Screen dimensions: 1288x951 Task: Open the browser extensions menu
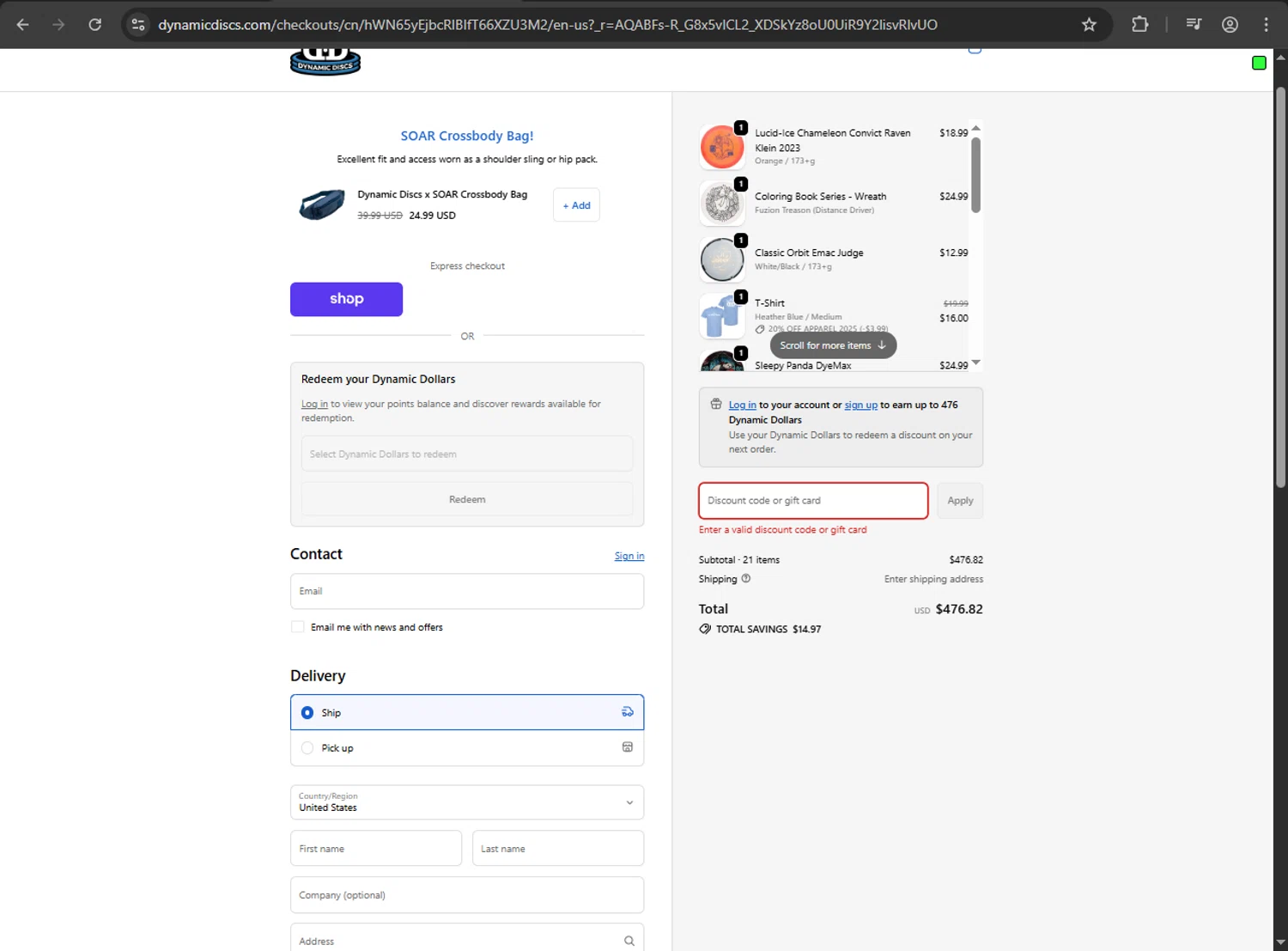1139,25
